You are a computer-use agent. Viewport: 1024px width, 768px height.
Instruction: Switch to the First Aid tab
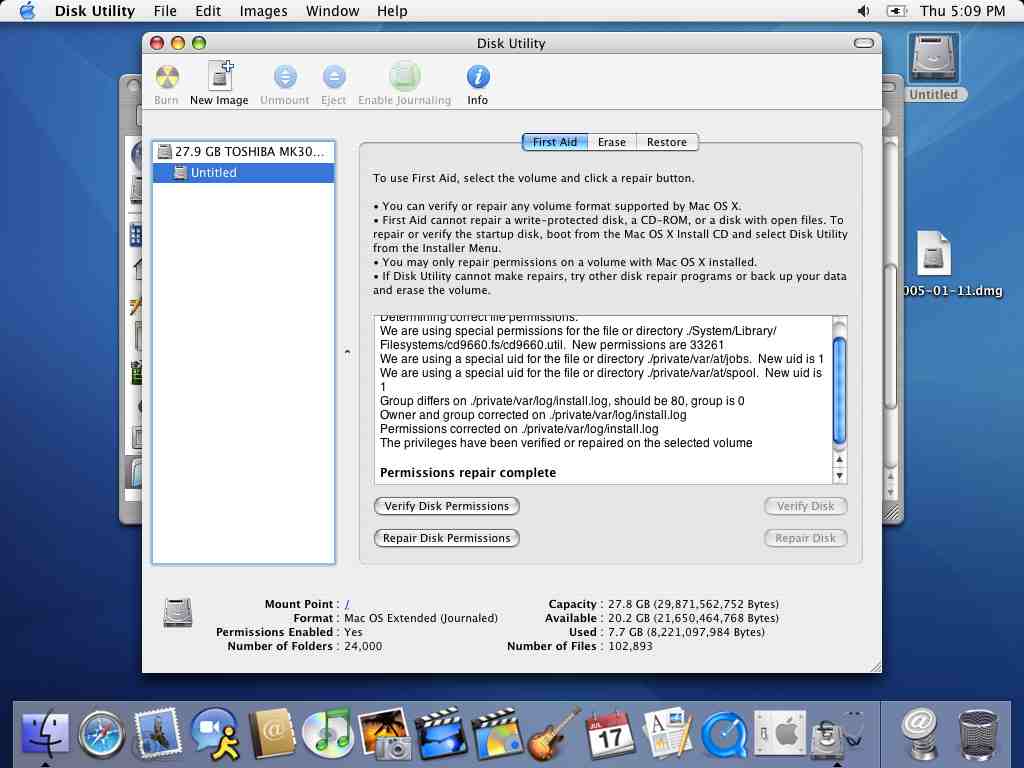point(554,142)
